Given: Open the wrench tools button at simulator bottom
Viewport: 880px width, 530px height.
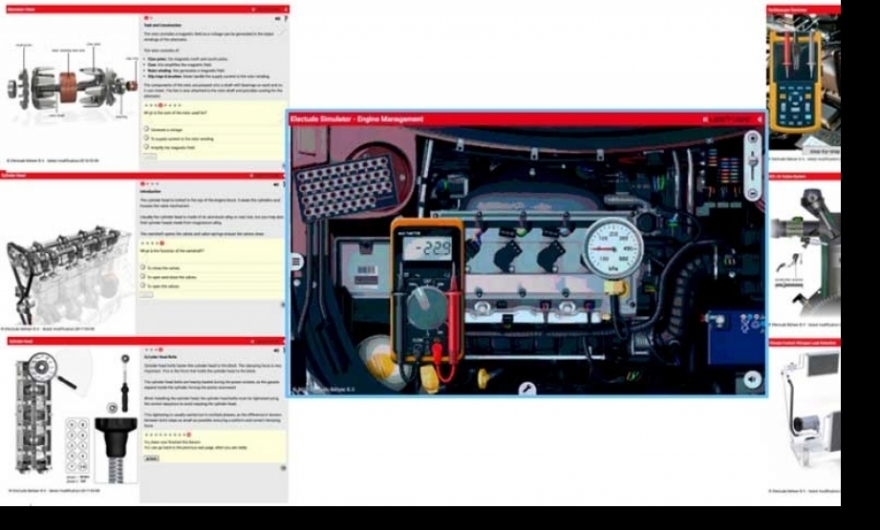Looking at the screenshot, I should point(527,388).
